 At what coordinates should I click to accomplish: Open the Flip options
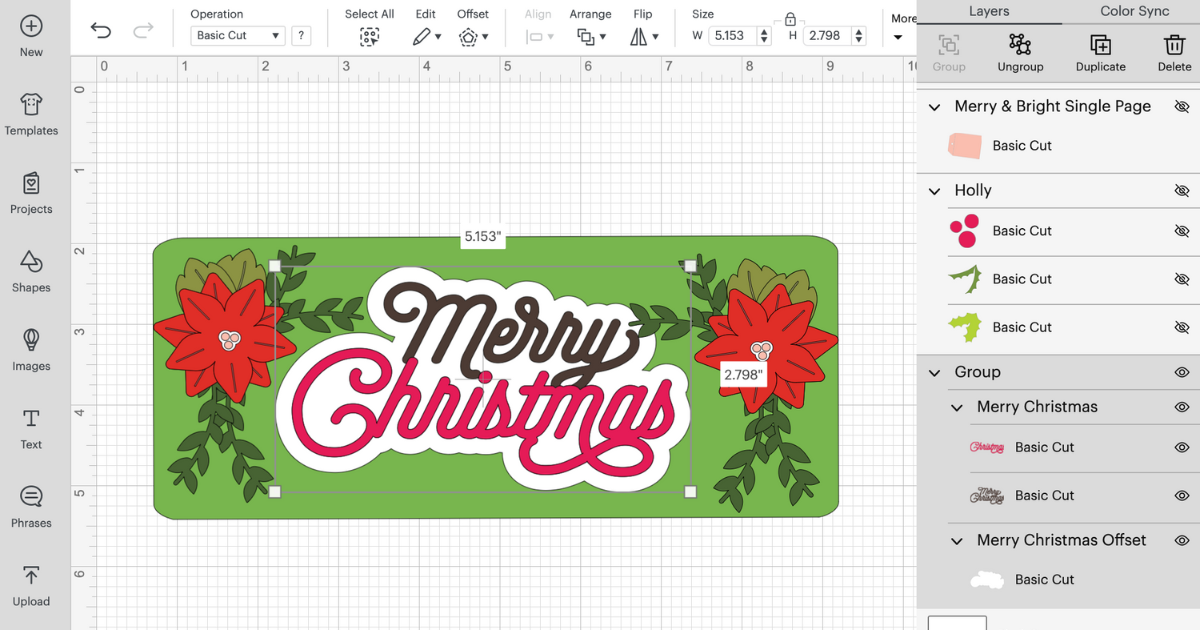click(644, 37)
